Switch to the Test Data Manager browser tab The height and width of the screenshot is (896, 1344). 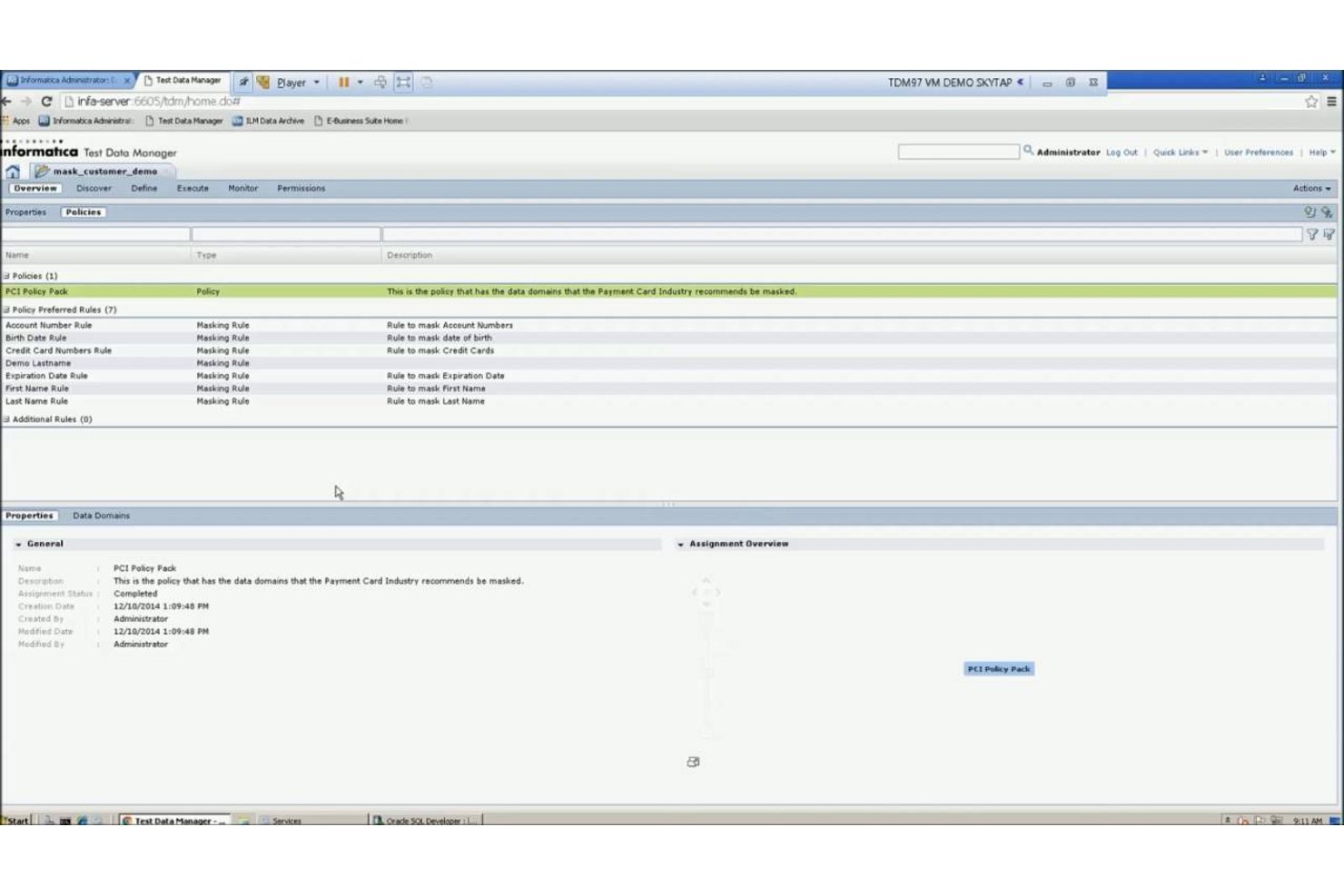183,81
